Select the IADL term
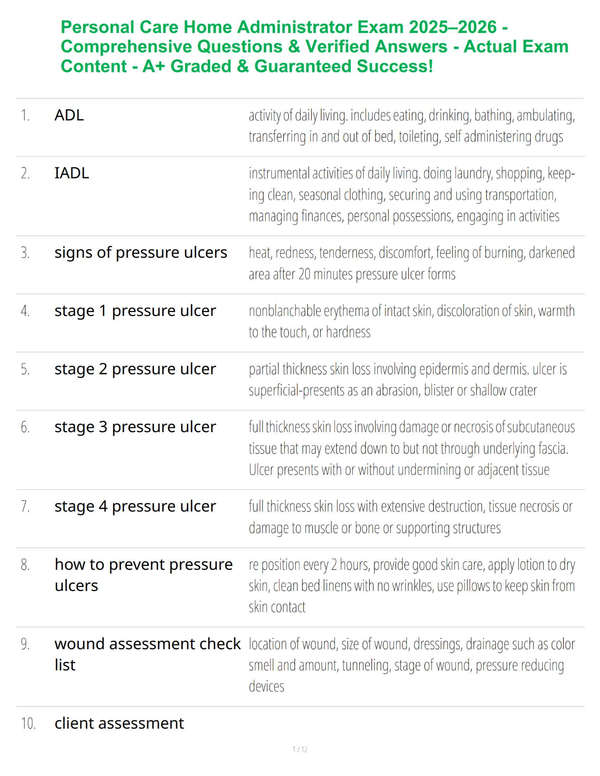The height and width of the screenshot is (776, 600). [72, 173]
